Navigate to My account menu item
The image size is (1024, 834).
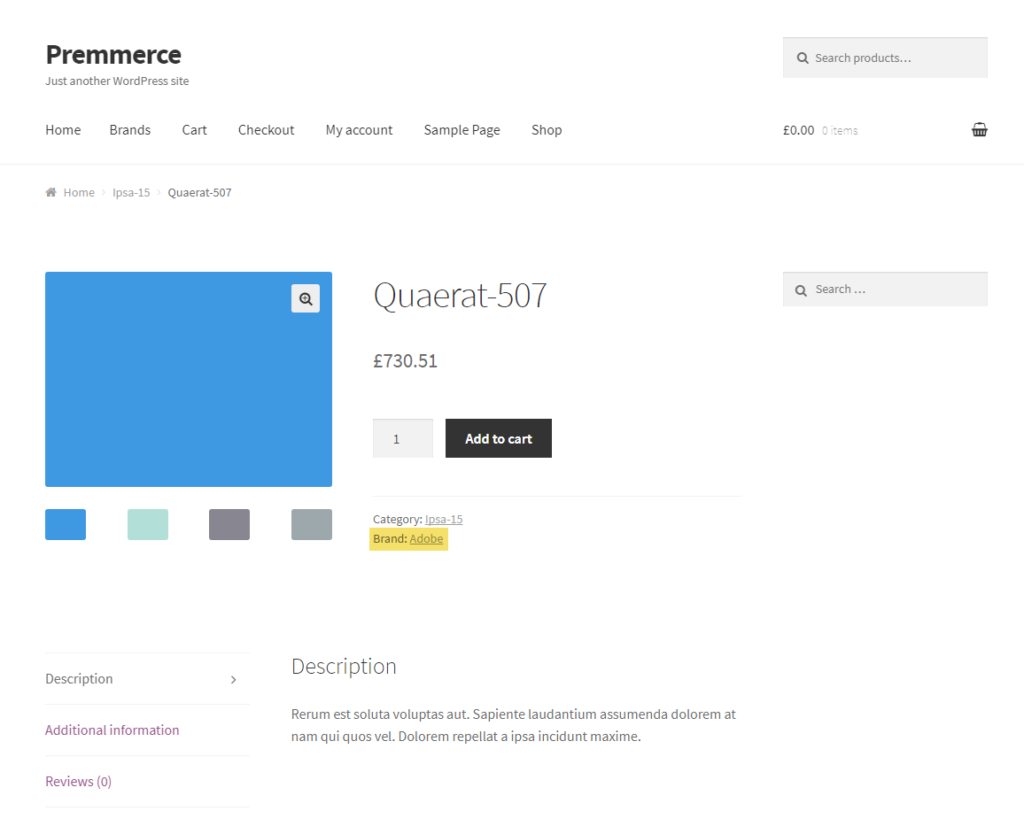(x=359, y=130)
